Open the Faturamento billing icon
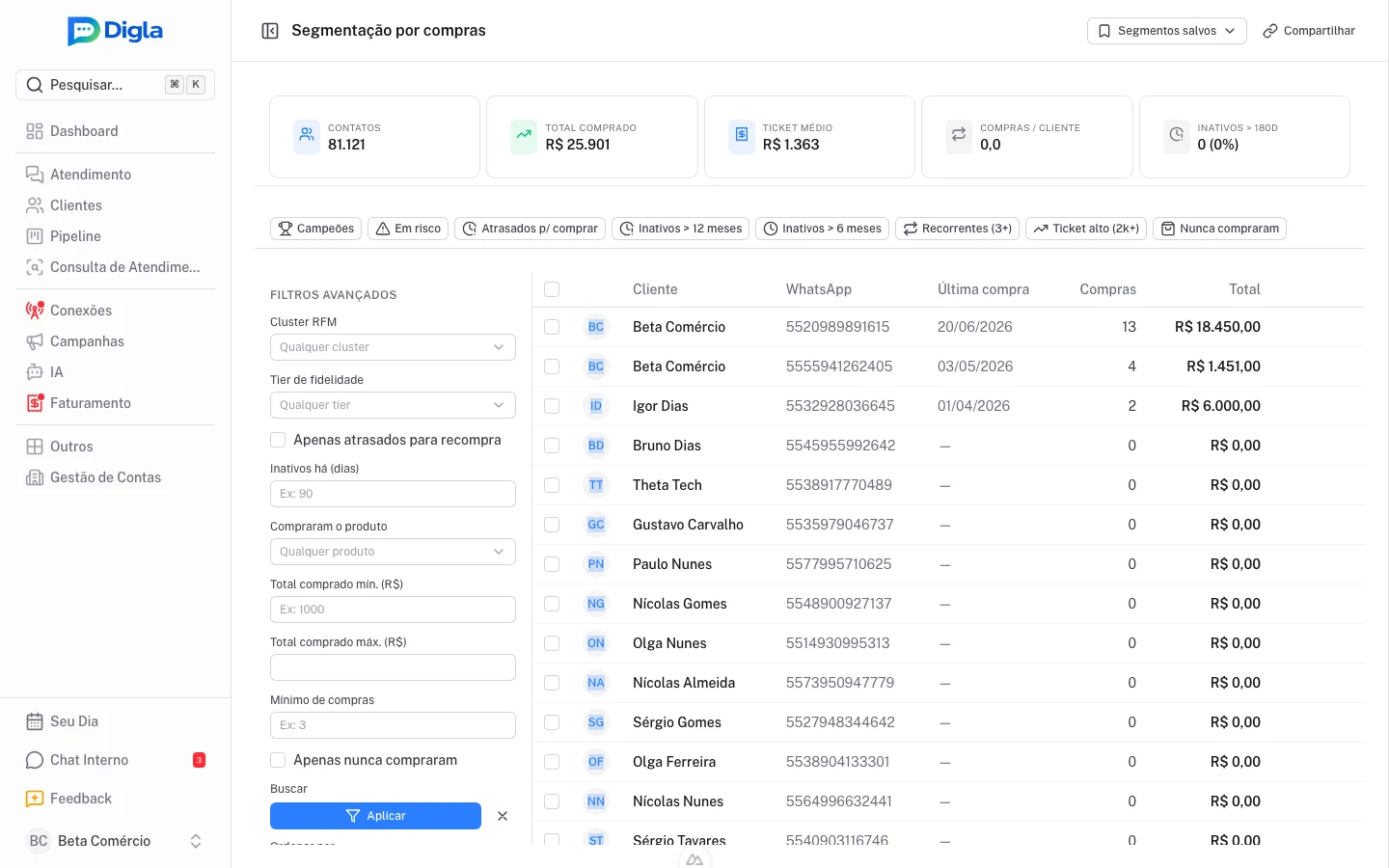 [35, 403]
